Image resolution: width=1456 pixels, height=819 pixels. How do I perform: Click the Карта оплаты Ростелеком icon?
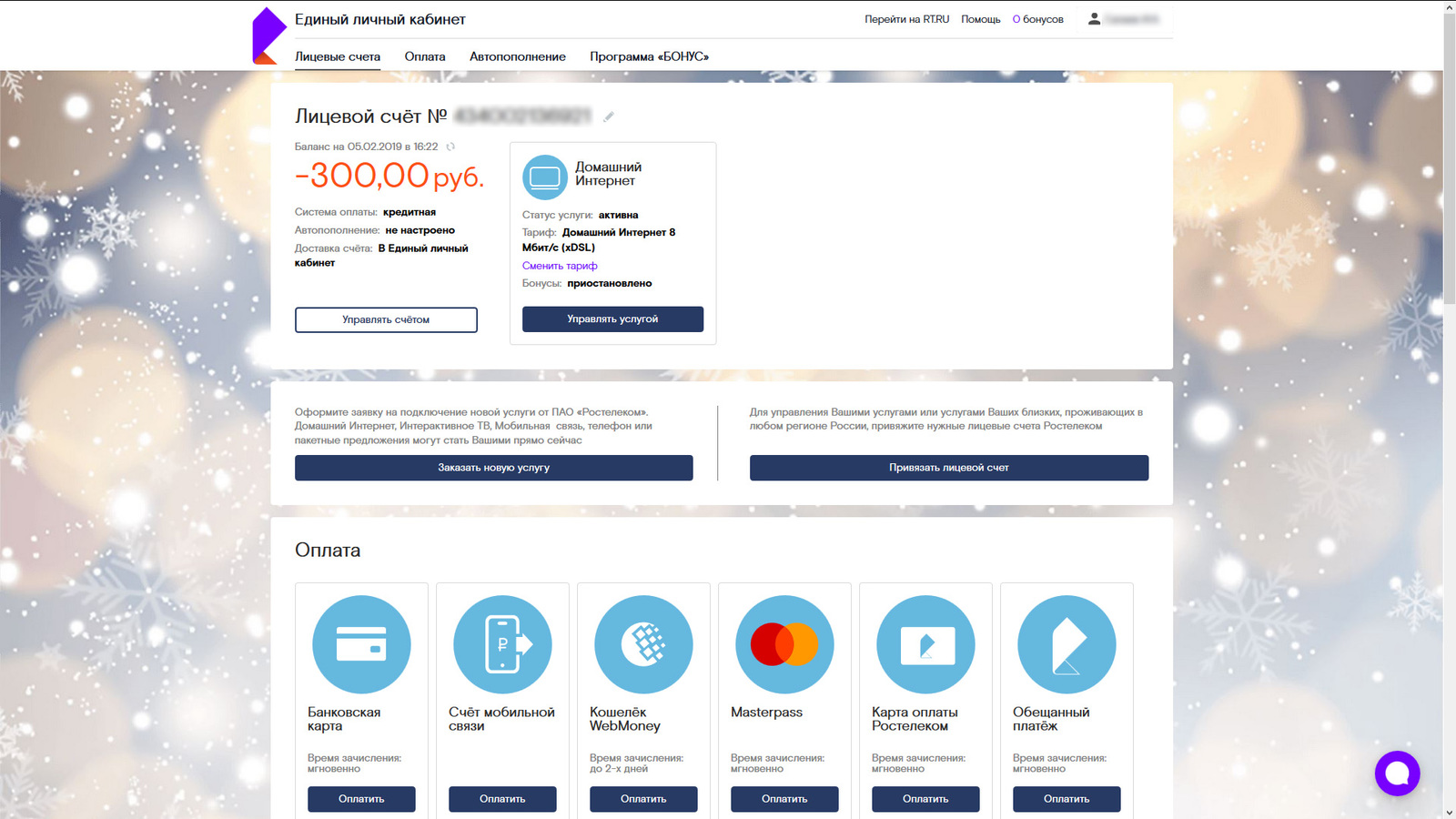click(x=925, y=644)
